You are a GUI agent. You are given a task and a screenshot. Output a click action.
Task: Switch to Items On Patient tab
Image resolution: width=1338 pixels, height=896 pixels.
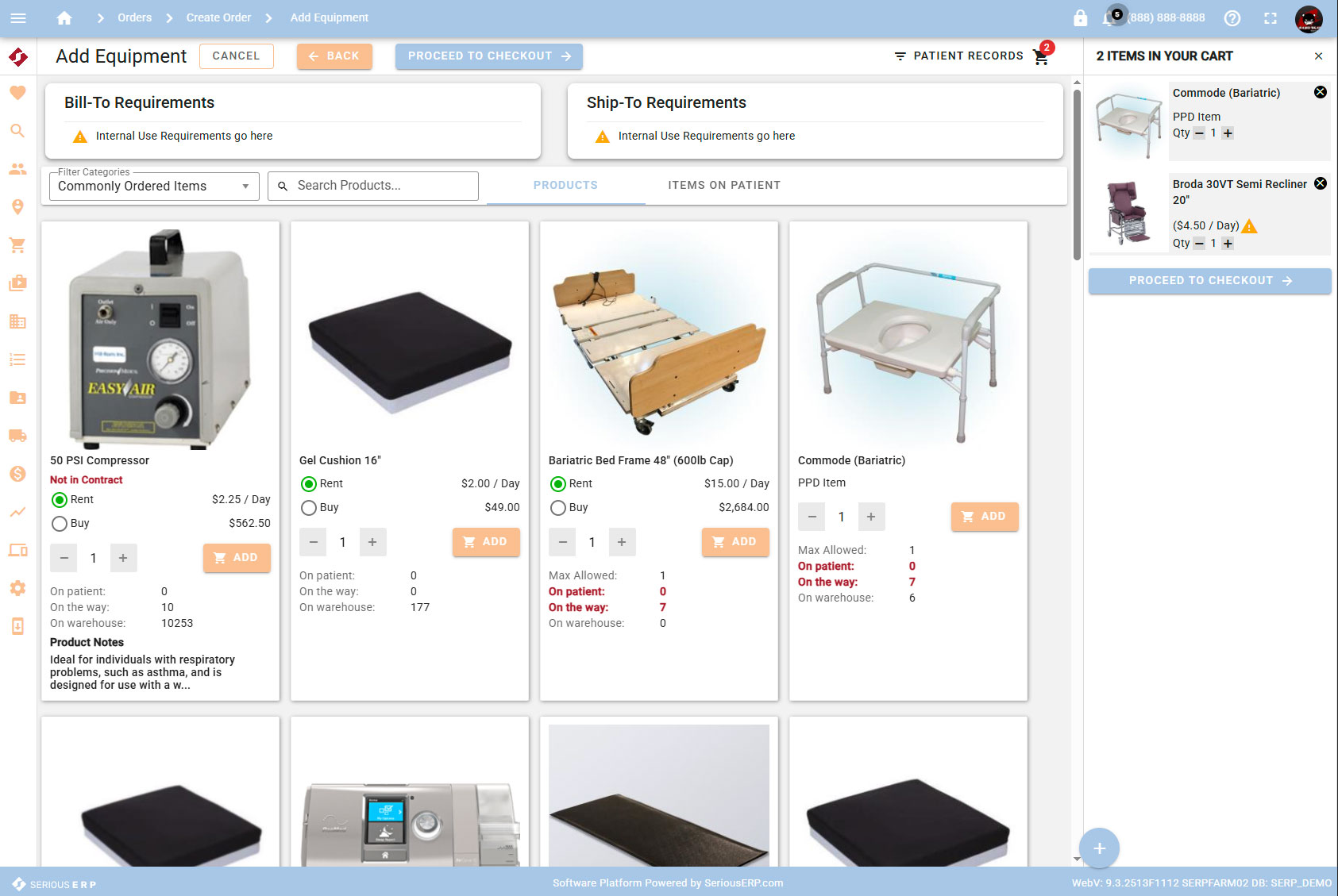tap(723, 185)
